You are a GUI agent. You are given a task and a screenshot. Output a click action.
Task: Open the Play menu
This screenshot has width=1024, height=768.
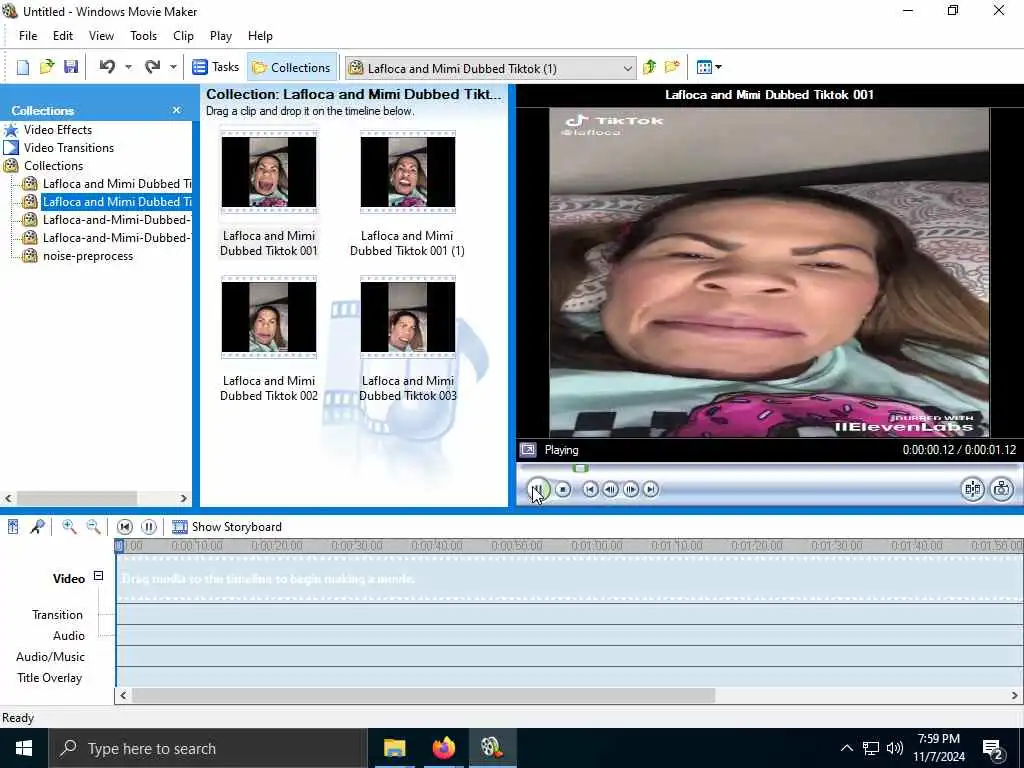pos(221,36)
